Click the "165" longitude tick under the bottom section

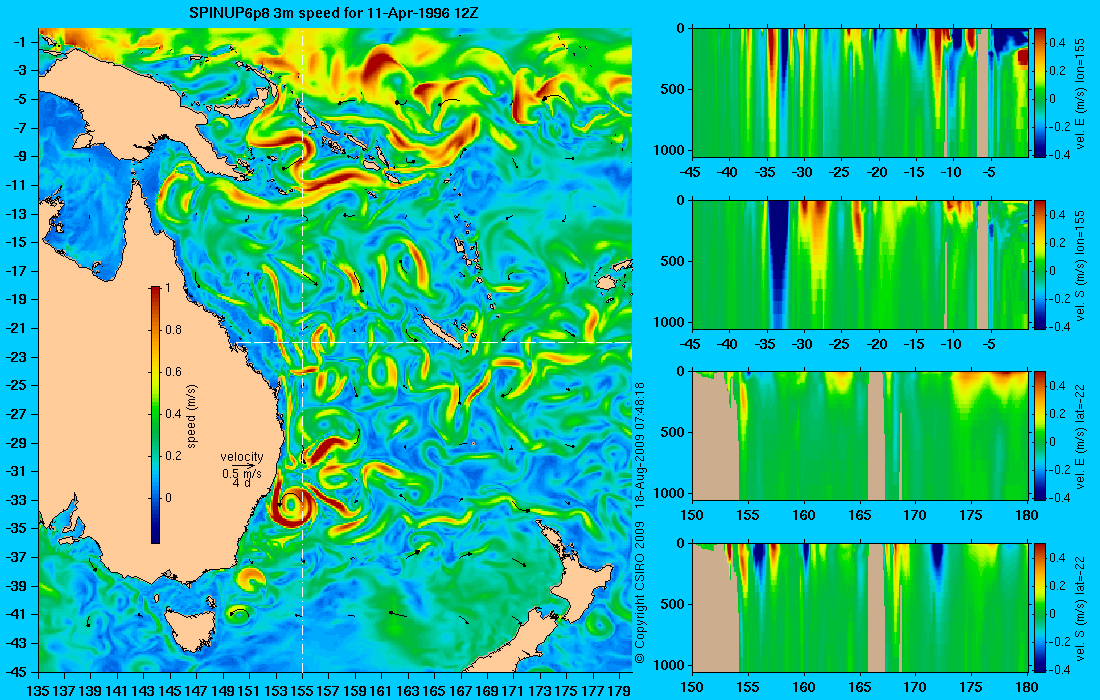(860, 685)
